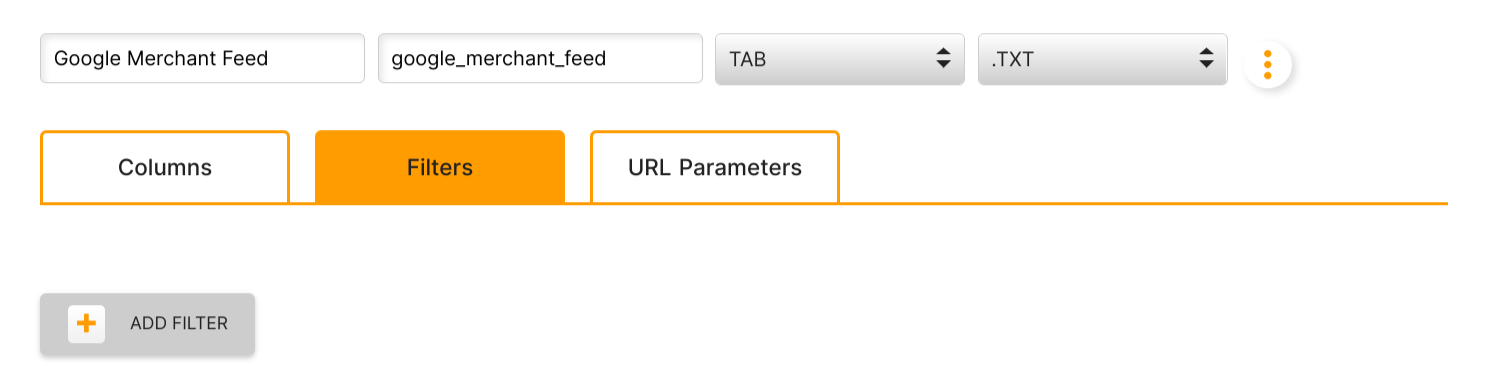
Task: Change the separator from TAB
Action: click(840, 59)
